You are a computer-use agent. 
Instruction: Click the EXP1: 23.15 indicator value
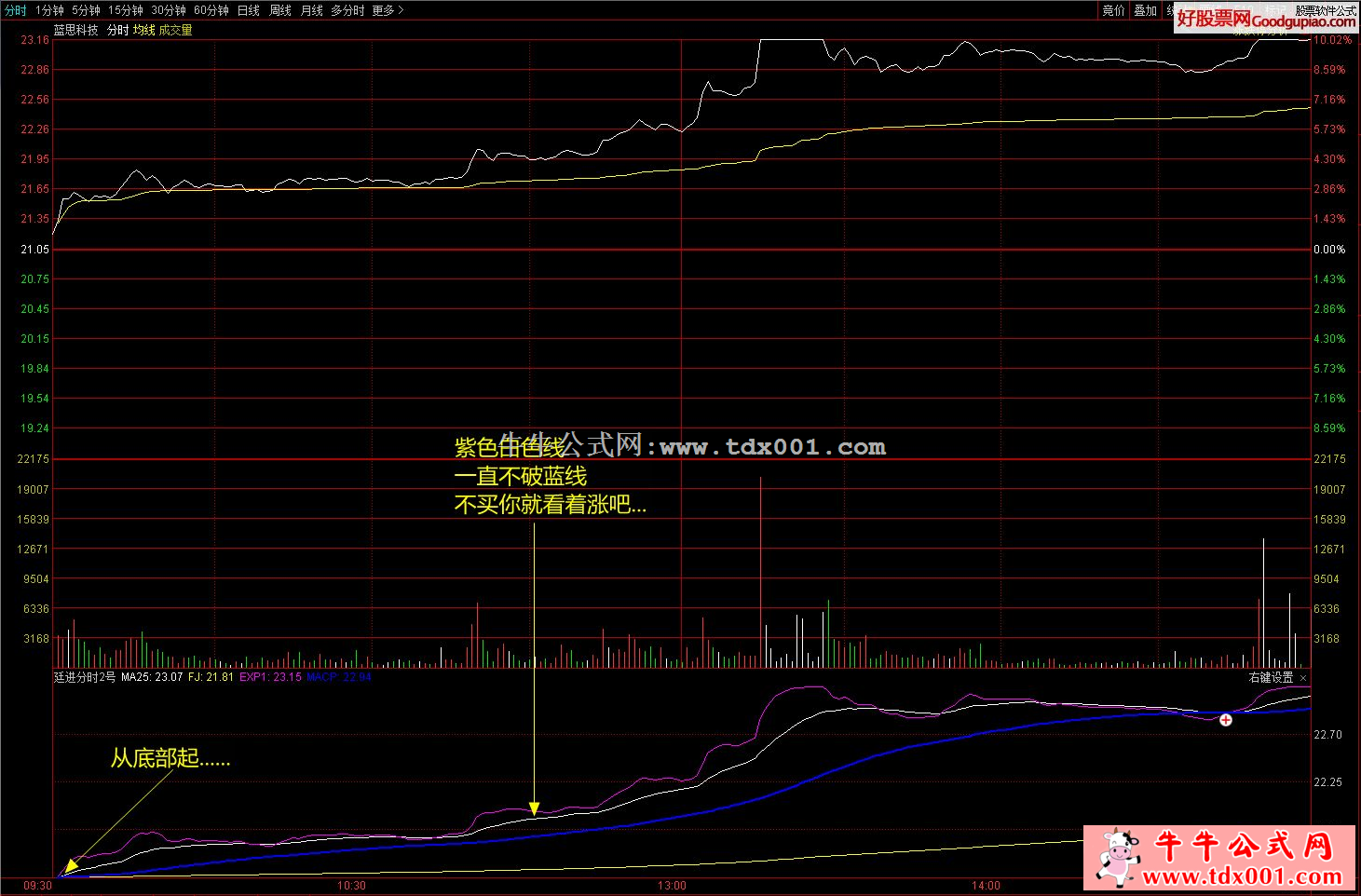(271, 677)
